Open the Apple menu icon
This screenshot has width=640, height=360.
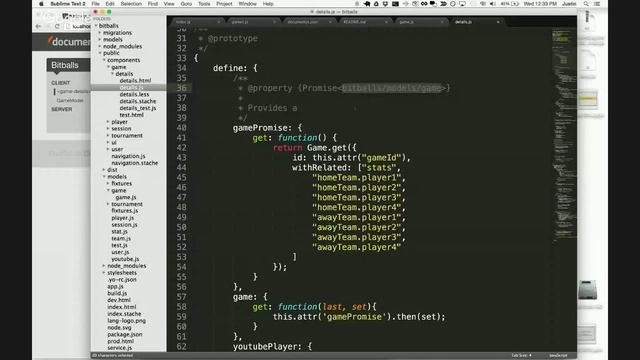(x=41, y=4)
